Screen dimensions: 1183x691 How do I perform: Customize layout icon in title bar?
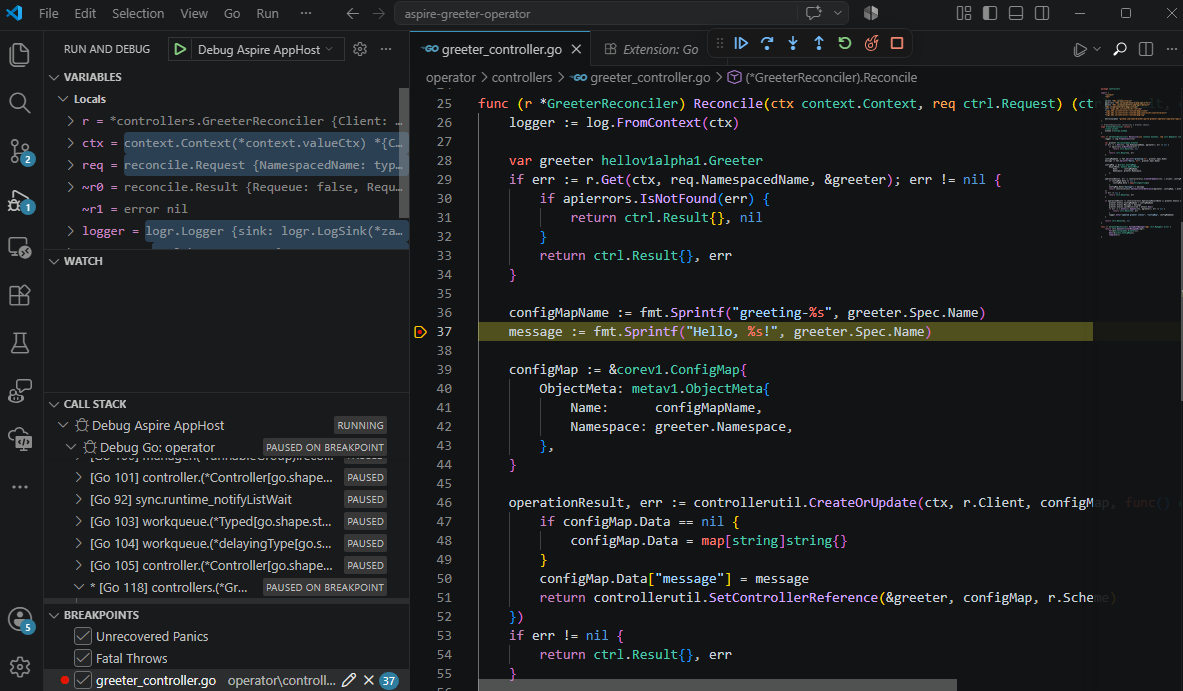click(x=964, y=14)
